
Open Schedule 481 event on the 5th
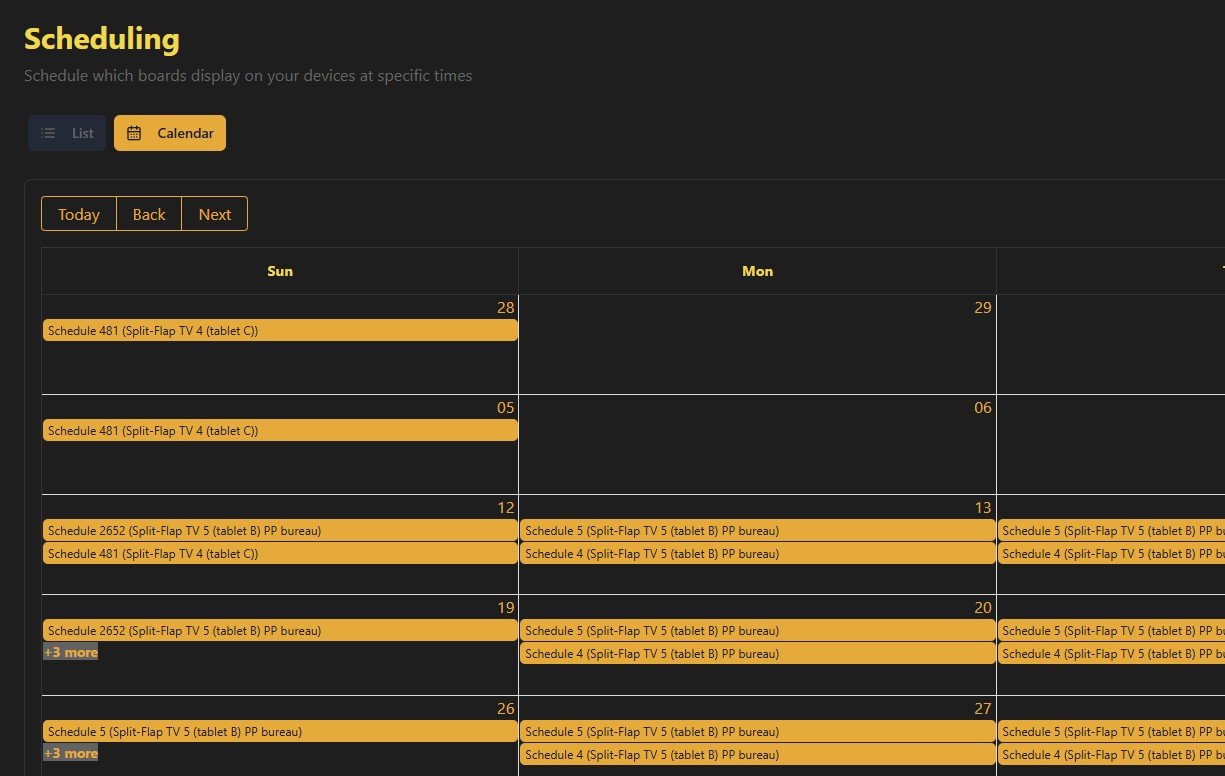coord(280,431)
